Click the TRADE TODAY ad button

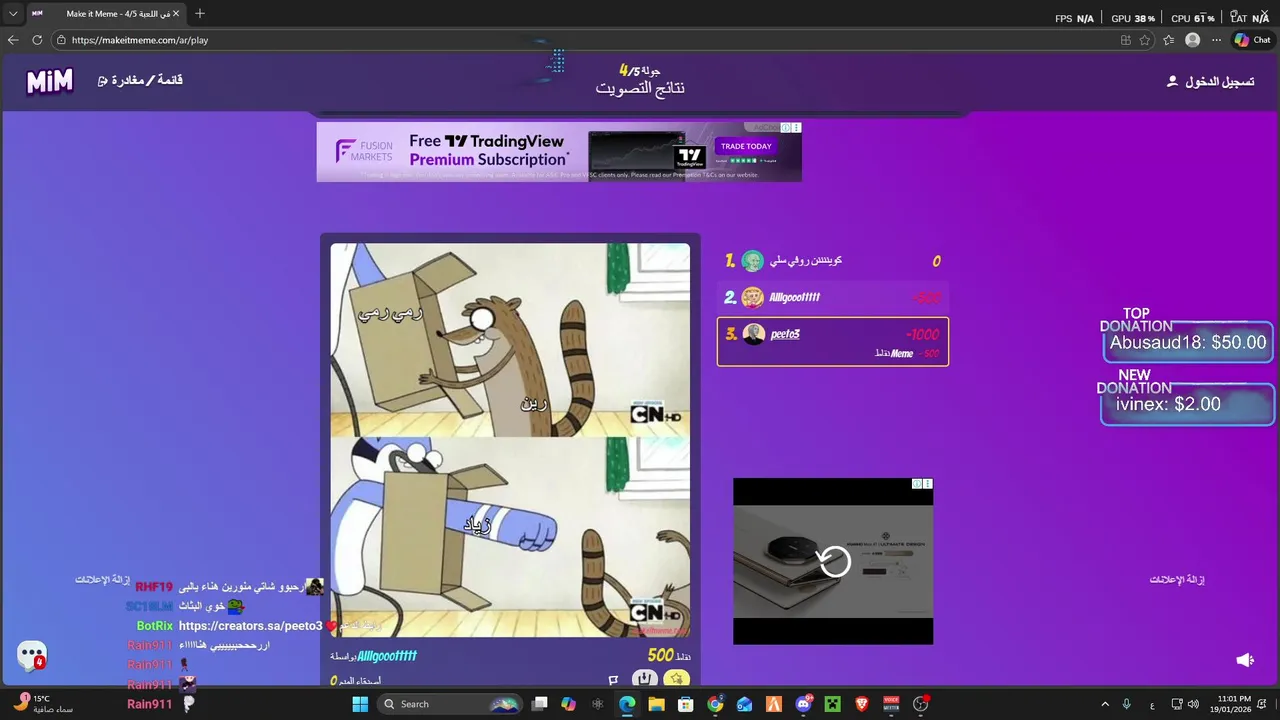tap(746, 146)
